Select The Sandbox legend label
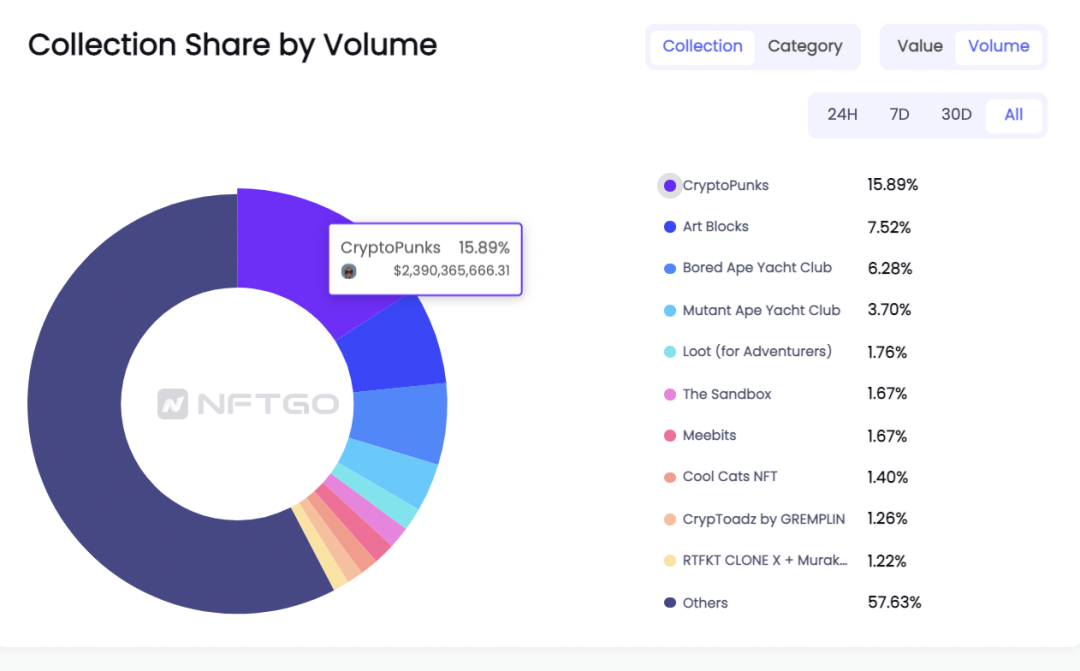This screenshot has height=671, width=1080. point(727,394)
